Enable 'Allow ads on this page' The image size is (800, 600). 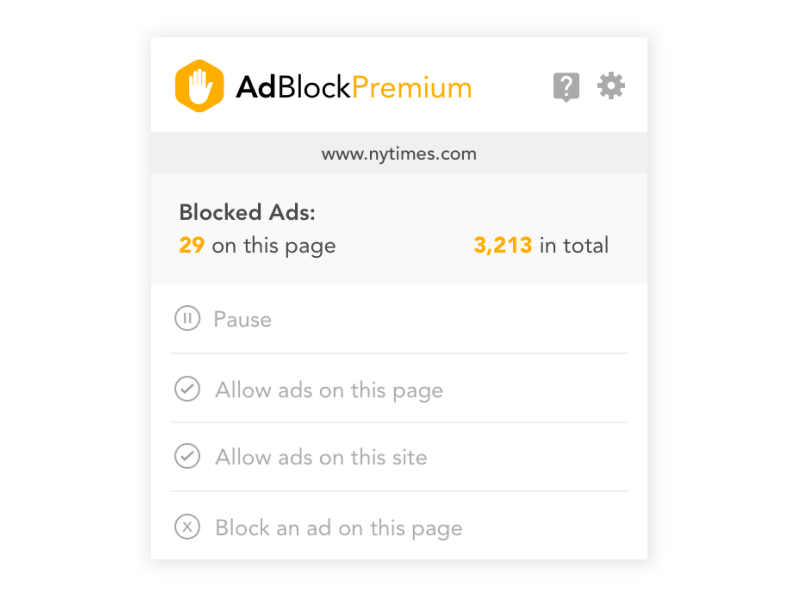[x=328, y=390]
